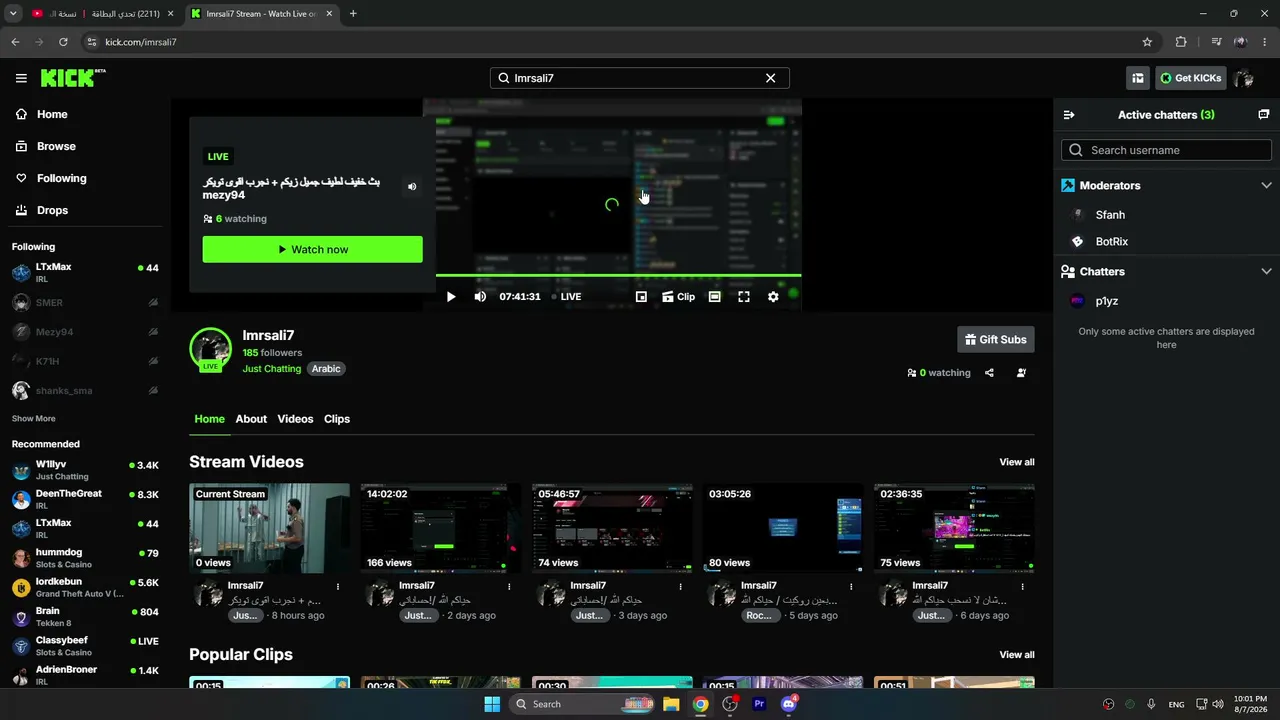The image size is (1280, 720).
Task: Switch to the About tab
Action: [x=251, y=419]
